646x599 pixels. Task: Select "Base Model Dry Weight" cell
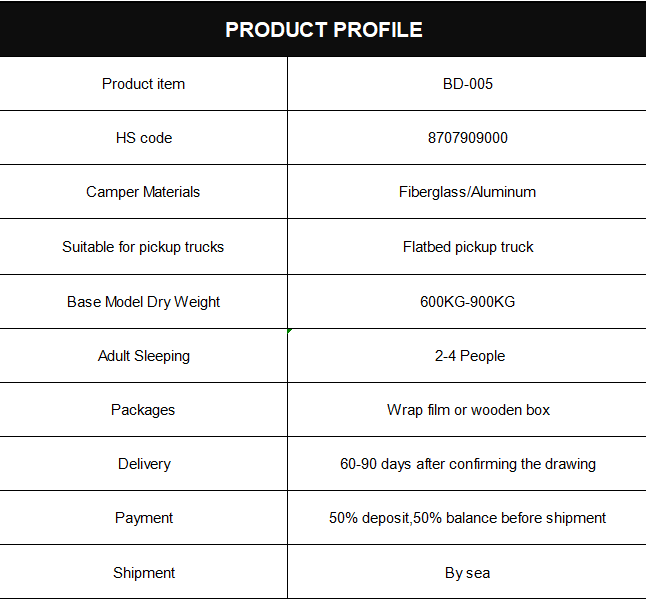point(143,302)
